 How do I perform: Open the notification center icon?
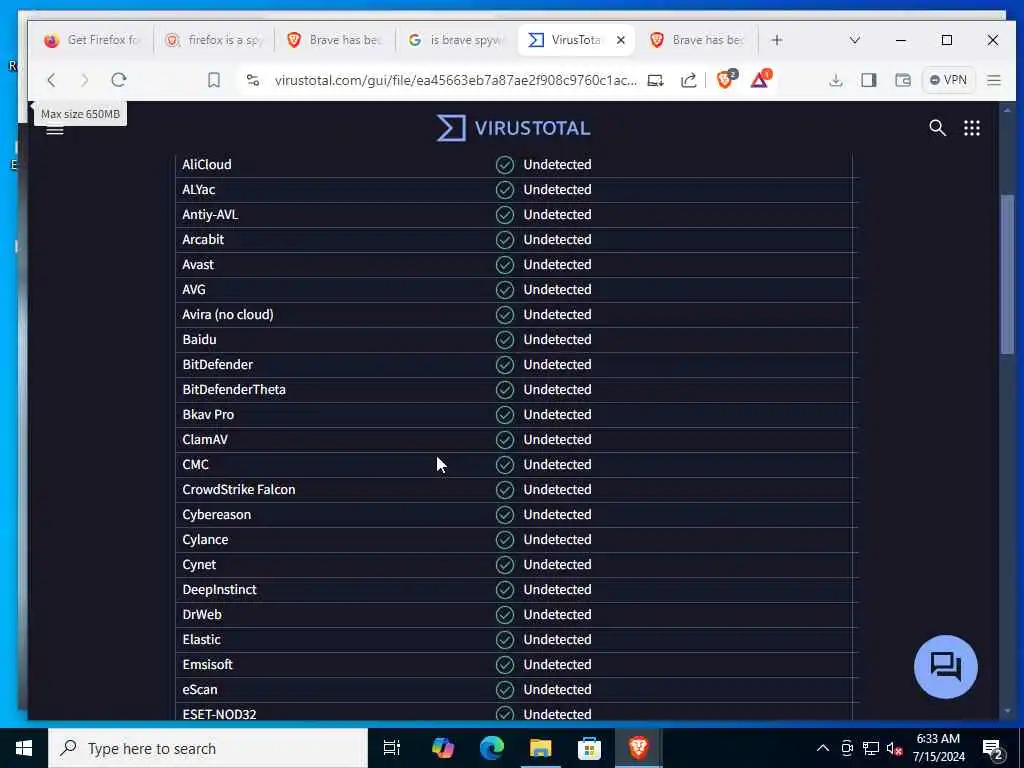(993, 749)
